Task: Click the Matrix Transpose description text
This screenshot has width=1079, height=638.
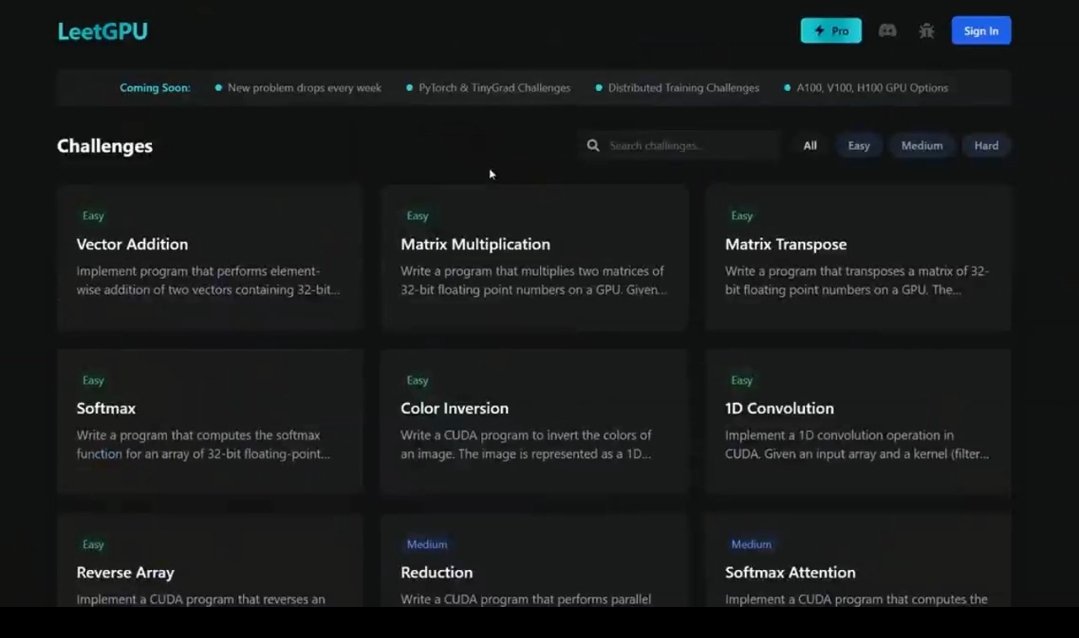Action: point(857,281)
